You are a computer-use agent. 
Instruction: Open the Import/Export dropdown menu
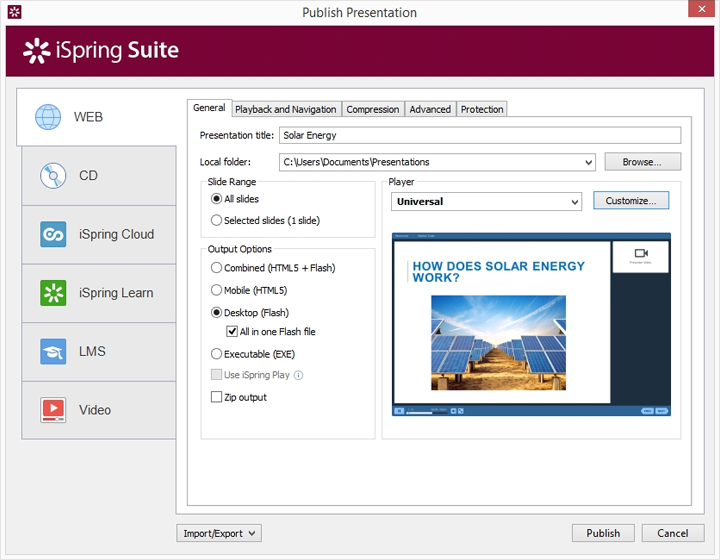[219, 533]
